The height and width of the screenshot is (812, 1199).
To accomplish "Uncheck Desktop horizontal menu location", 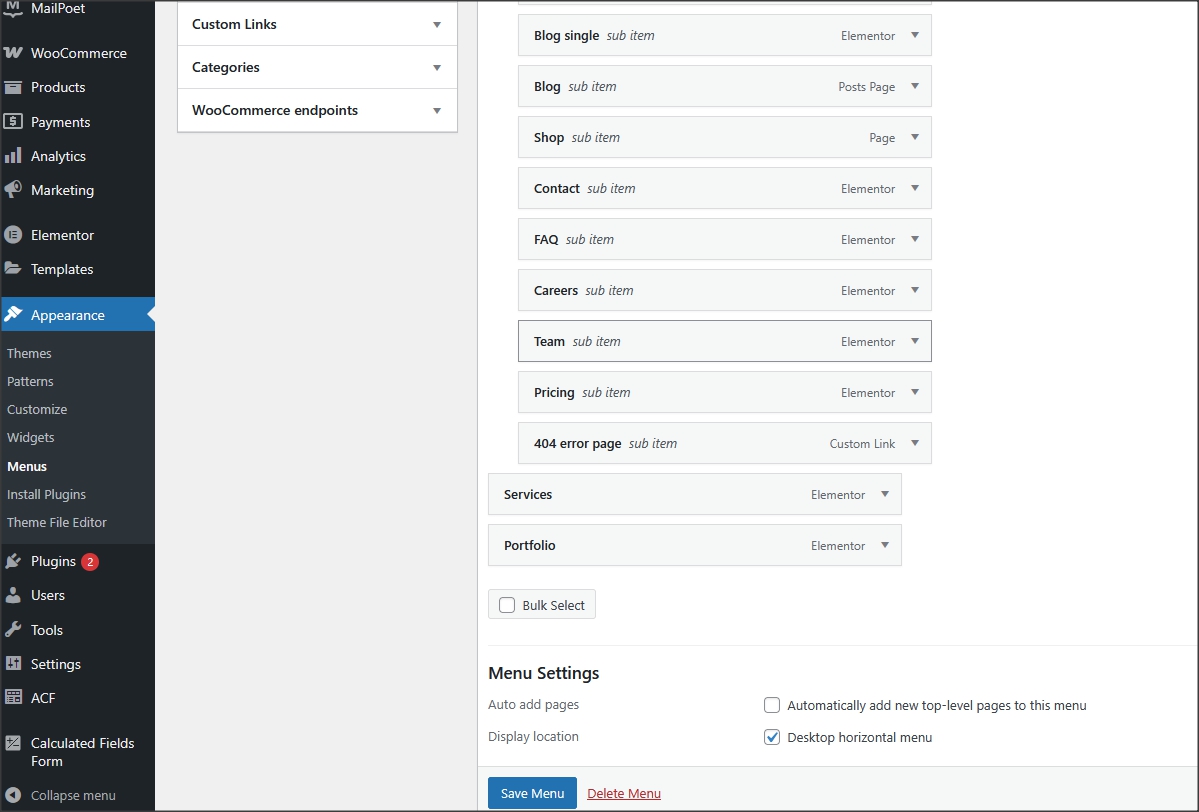I will pos(772,737).
